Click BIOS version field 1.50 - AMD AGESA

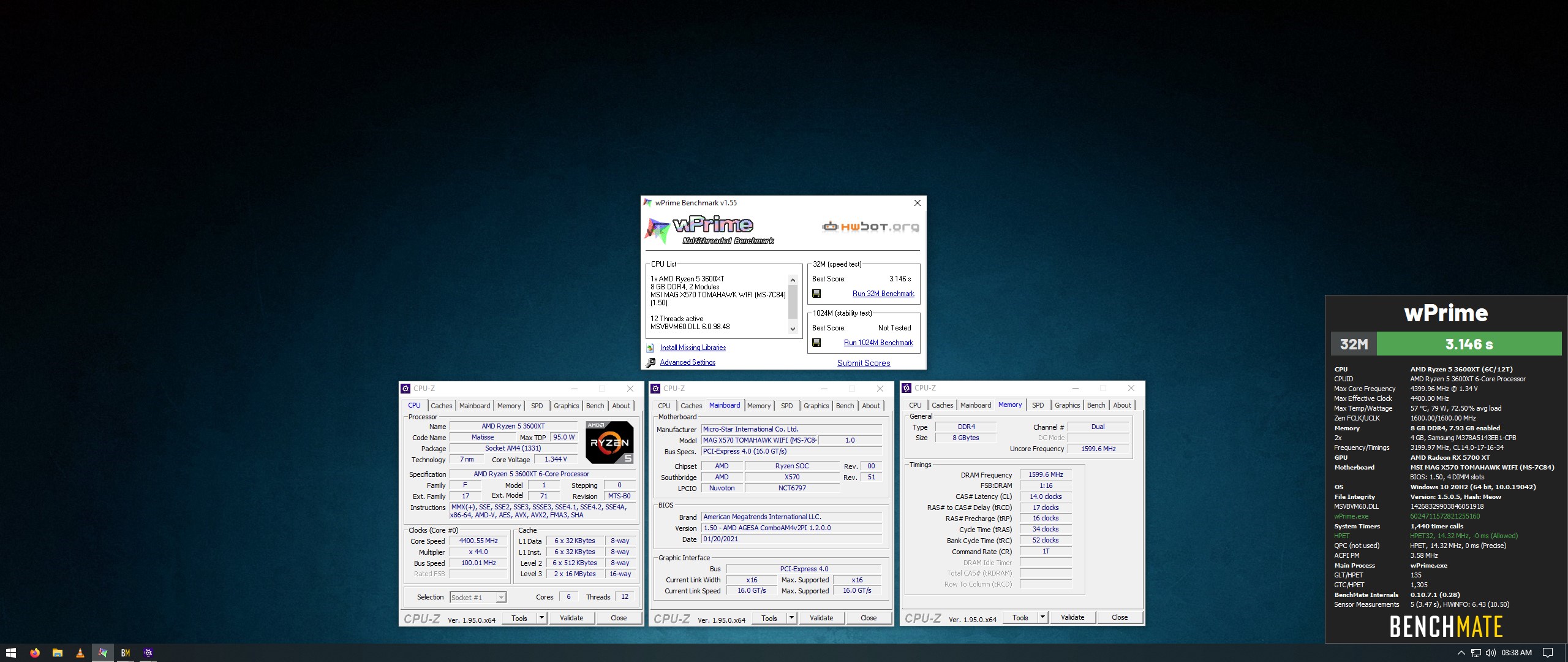pos(792,528)
